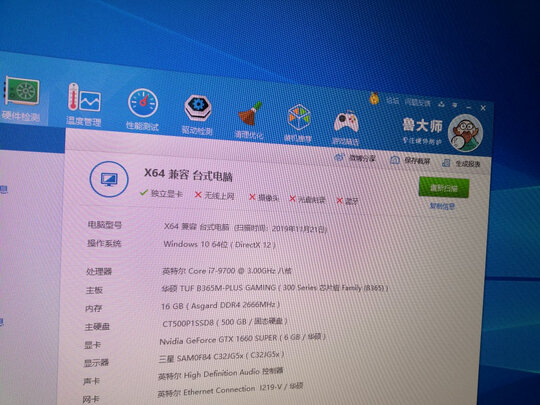The width and height of the screenshot is (540, 405).
Task: Click the 主硬盘 label
Action: coord(97,326)
